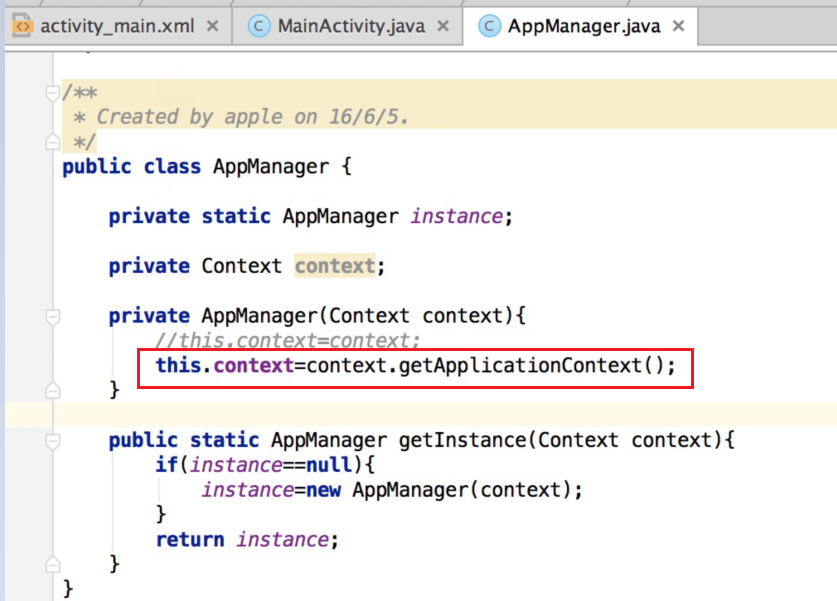
Task: Click the fold end marker at */
Action: click(52, 141)
